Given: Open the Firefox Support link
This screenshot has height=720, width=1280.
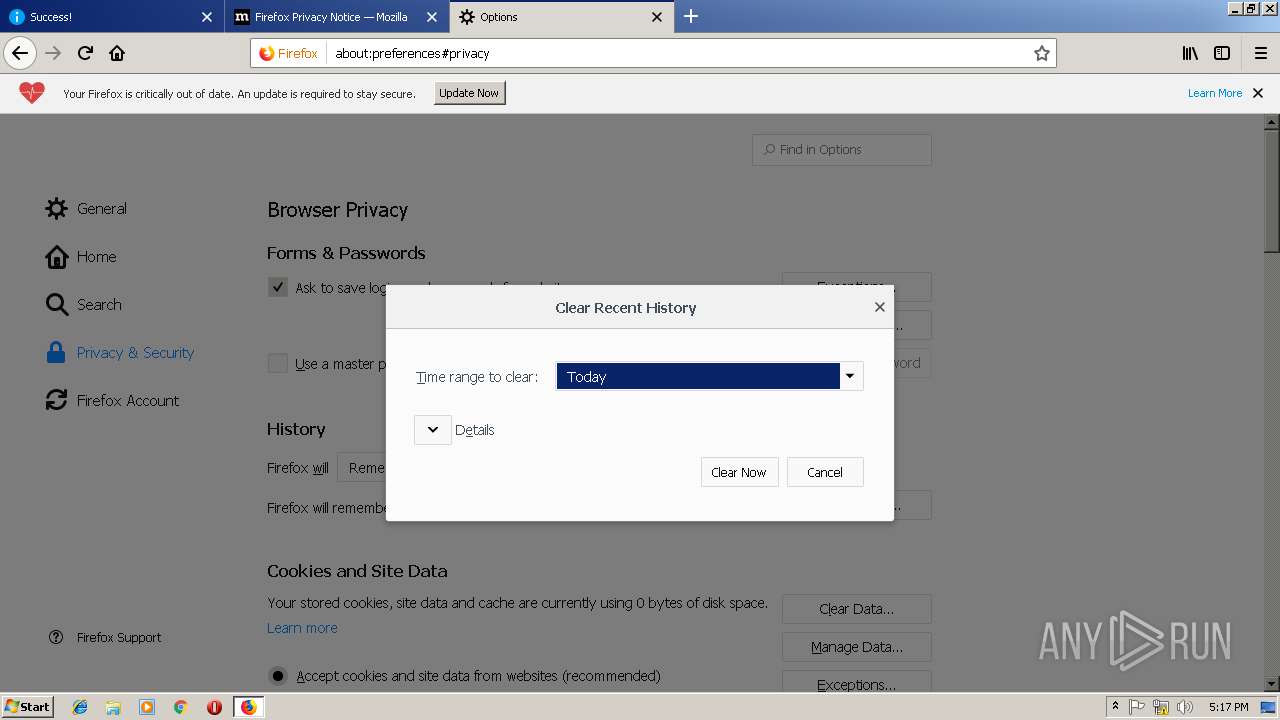Looking at the screenshot, I should tap(119, 637).
